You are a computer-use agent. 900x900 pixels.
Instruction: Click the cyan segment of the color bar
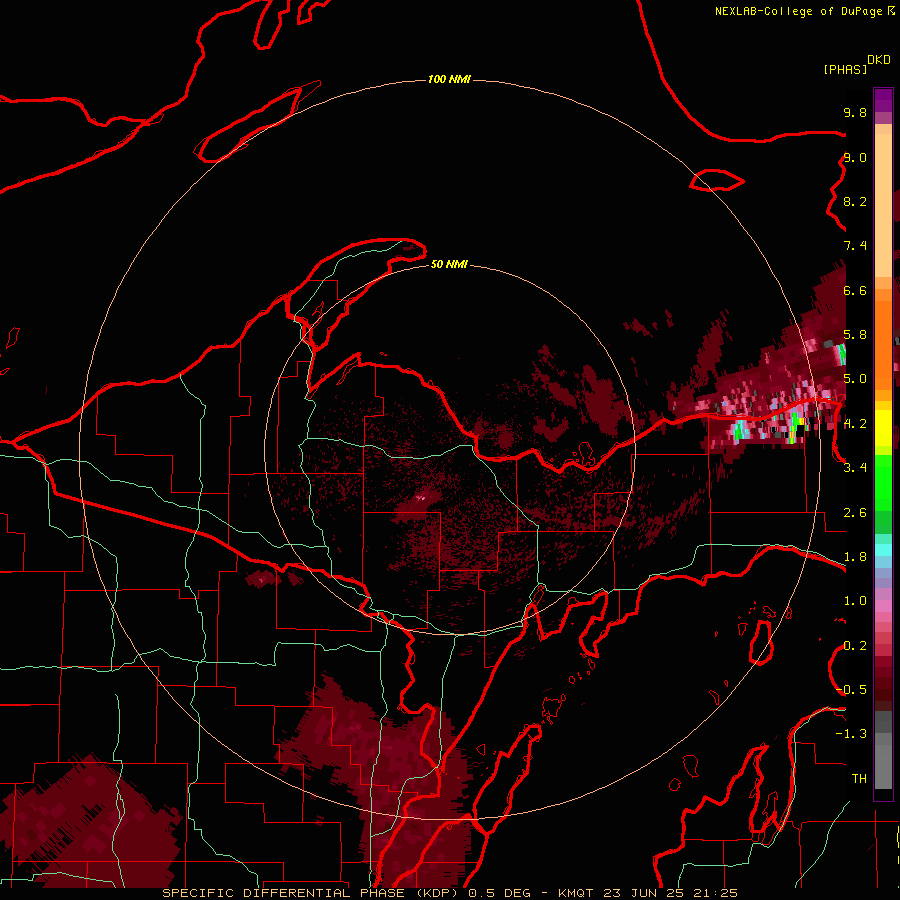(883, 550)
